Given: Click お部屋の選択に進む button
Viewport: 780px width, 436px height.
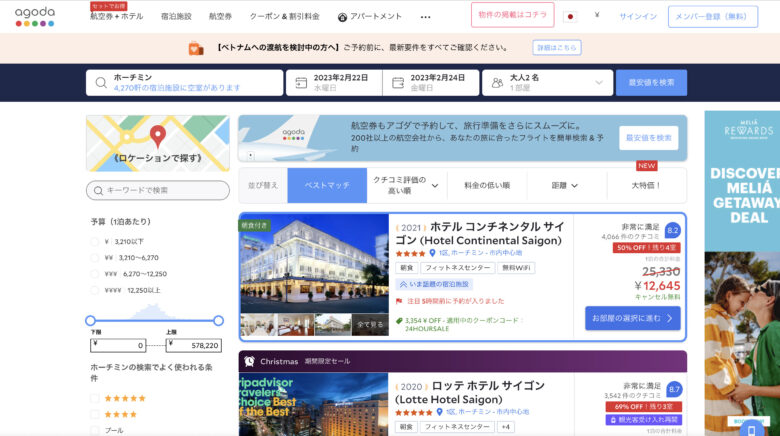Looking at the screenshot, I should 633,318.
